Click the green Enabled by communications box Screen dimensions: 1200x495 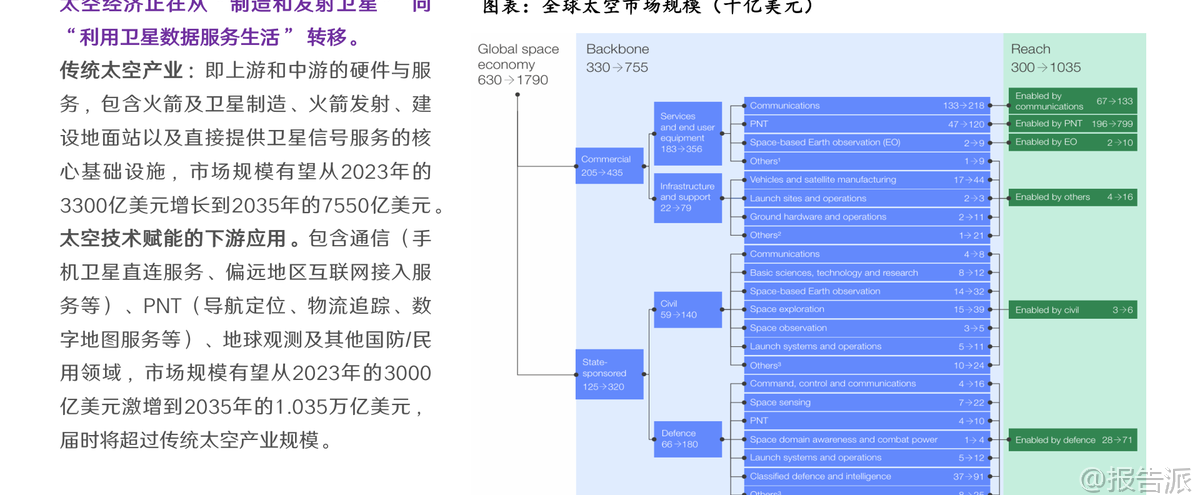[1074, 101]
